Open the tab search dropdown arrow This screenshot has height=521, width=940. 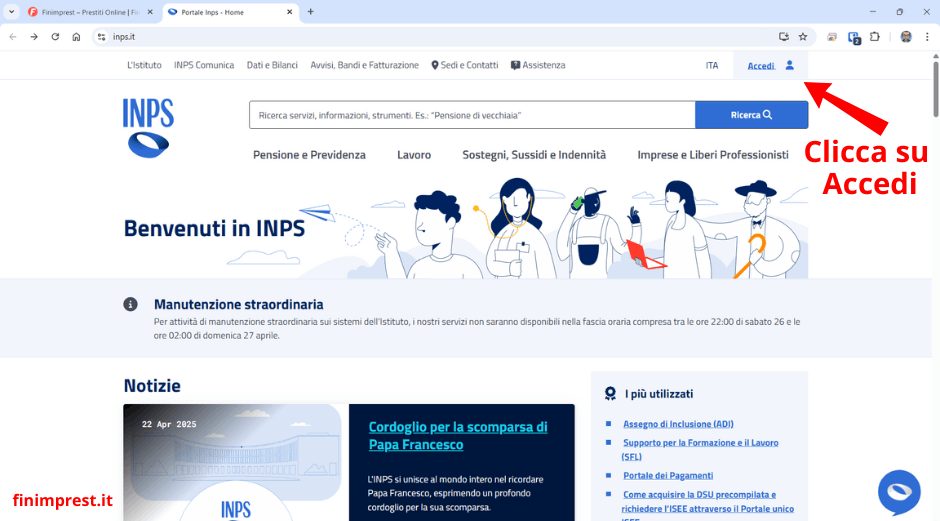coord(11,11)
